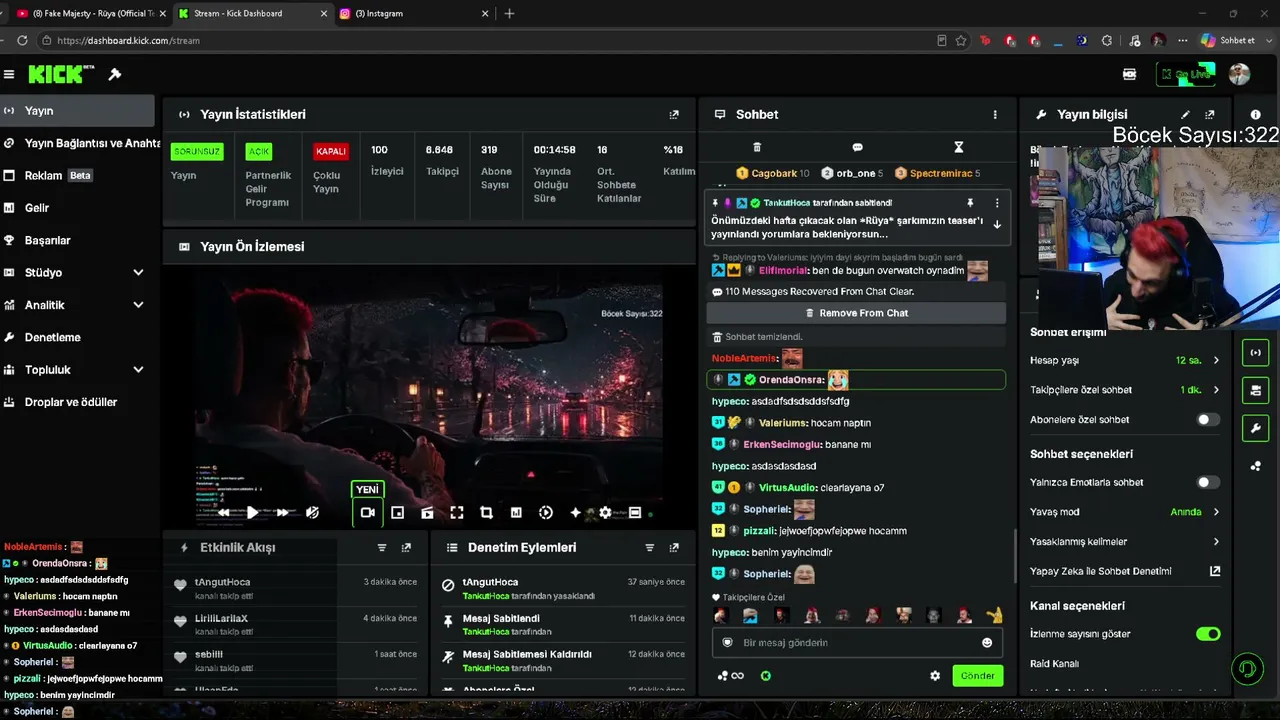1280x720 pixels.
Task: Click the bar chart icon on preview toolbar
Action: [x=516, y=512]
